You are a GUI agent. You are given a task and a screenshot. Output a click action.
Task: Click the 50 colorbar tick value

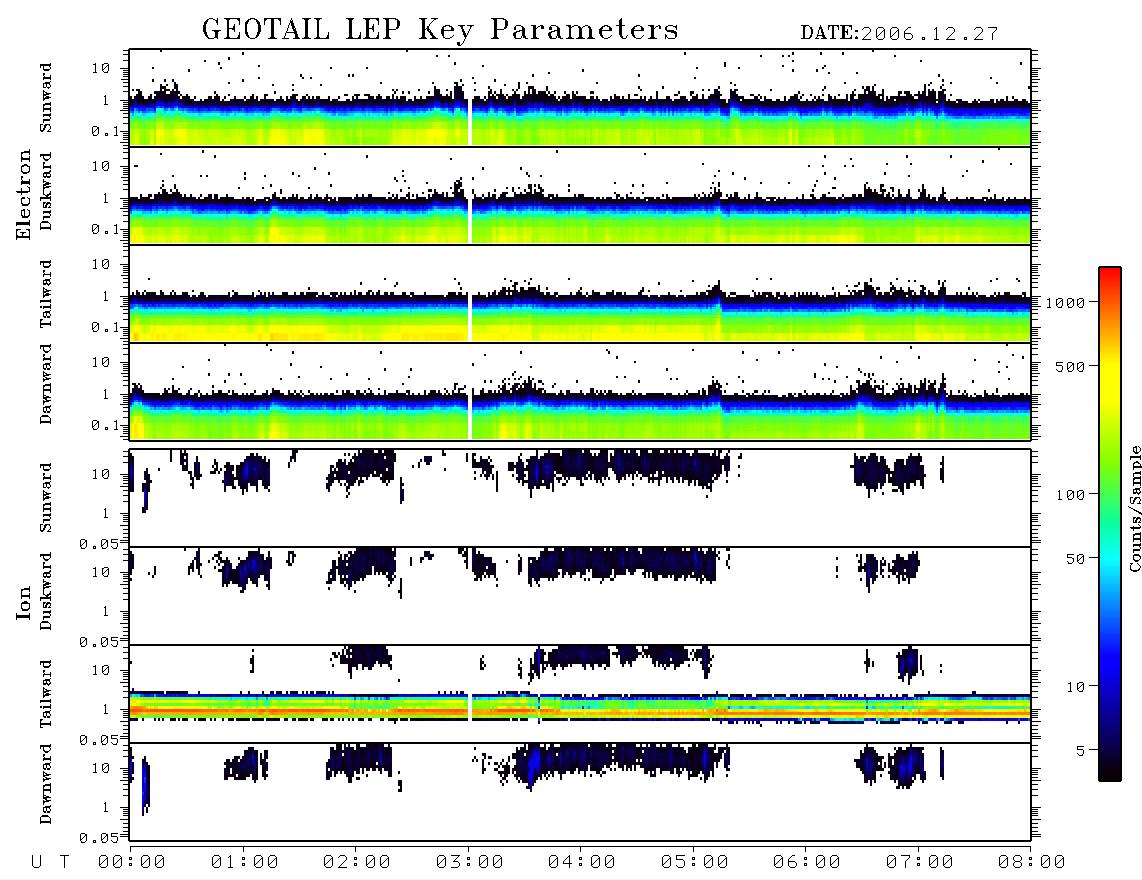click(x=1076, y=559)
